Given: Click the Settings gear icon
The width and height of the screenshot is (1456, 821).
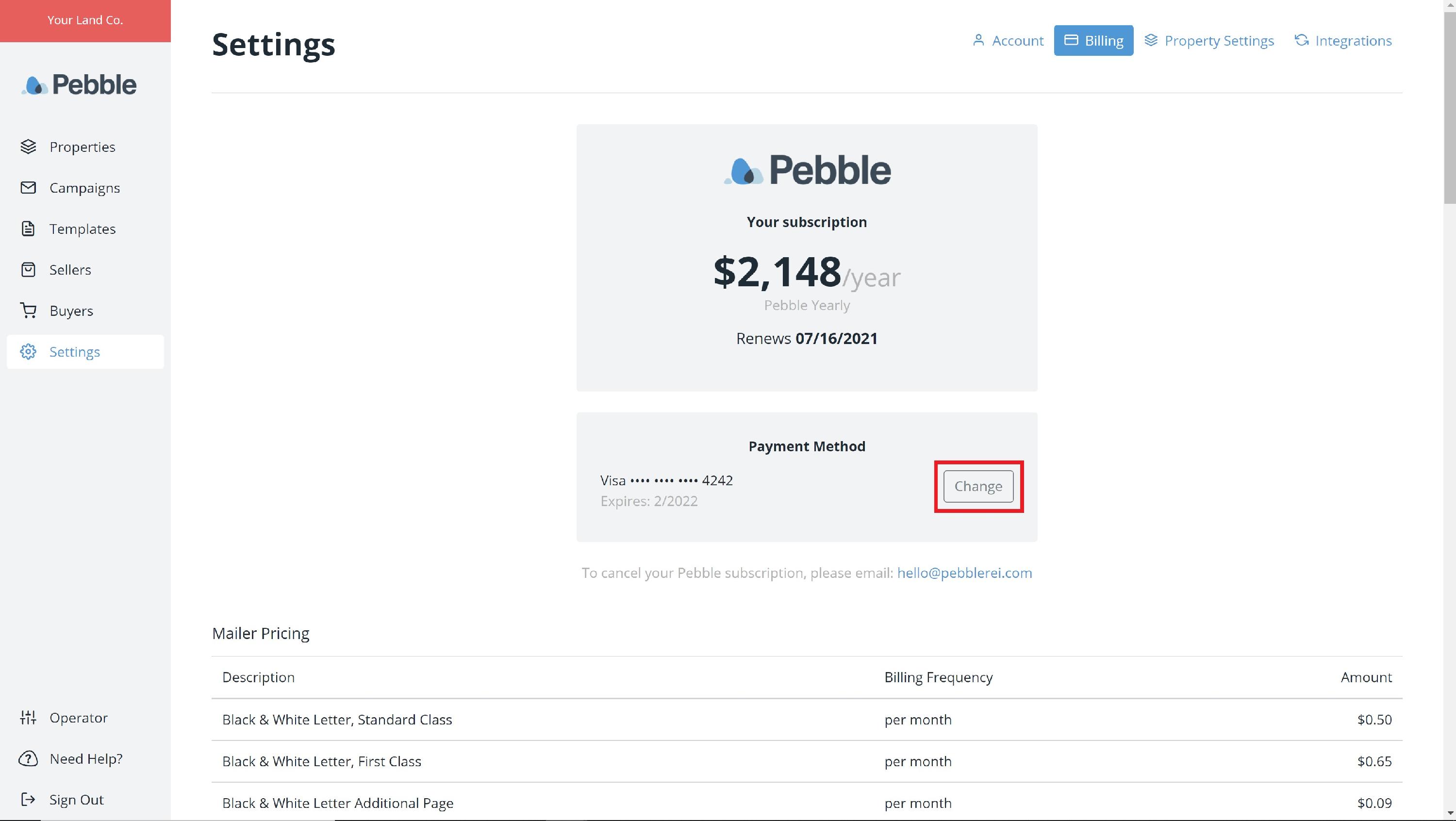Looking at the screenshot, I should 28,351.
